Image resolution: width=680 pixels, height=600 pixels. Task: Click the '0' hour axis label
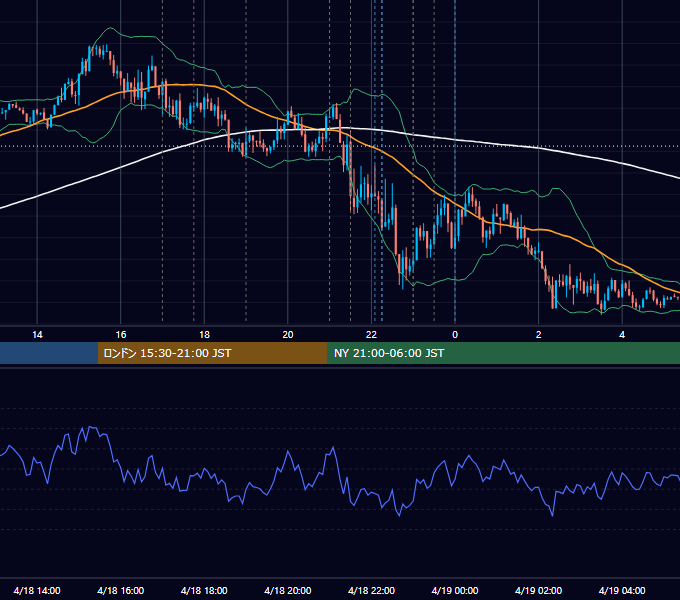(x=455, y=335)
